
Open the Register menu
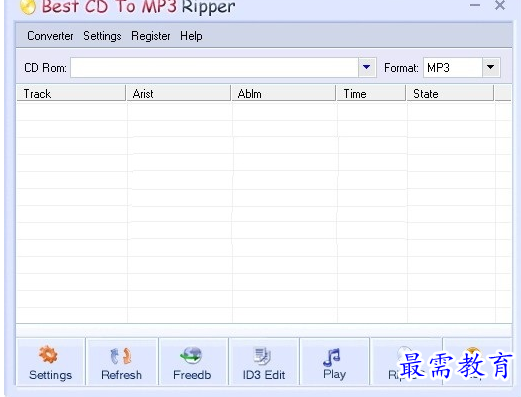click(x=151, y=36)
